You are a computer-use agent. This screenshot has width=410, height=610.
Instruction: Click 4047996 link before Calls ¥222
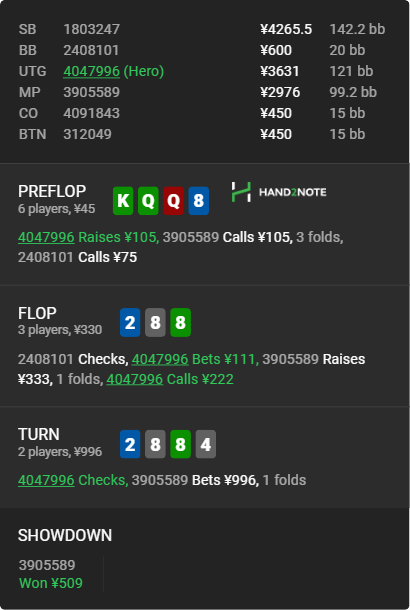tap(135, 379)
